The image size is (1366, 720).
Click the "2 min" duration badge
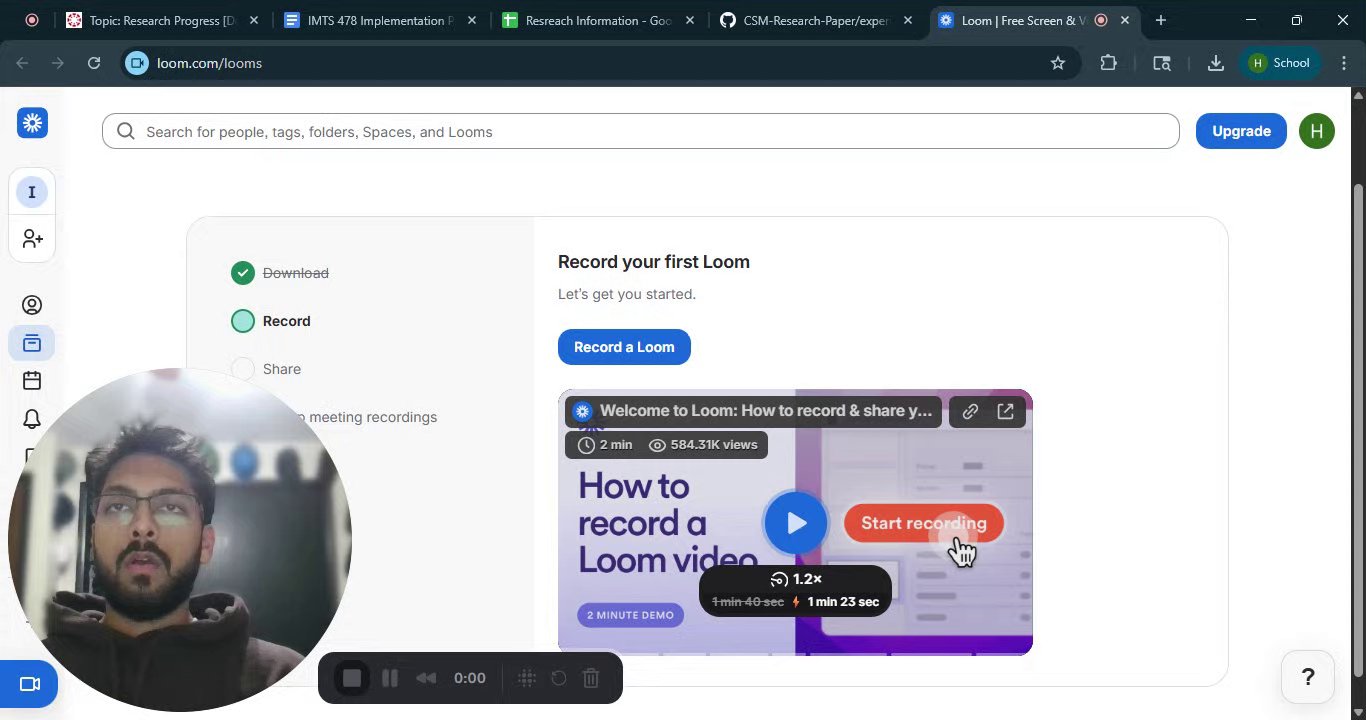click(606, 445)
